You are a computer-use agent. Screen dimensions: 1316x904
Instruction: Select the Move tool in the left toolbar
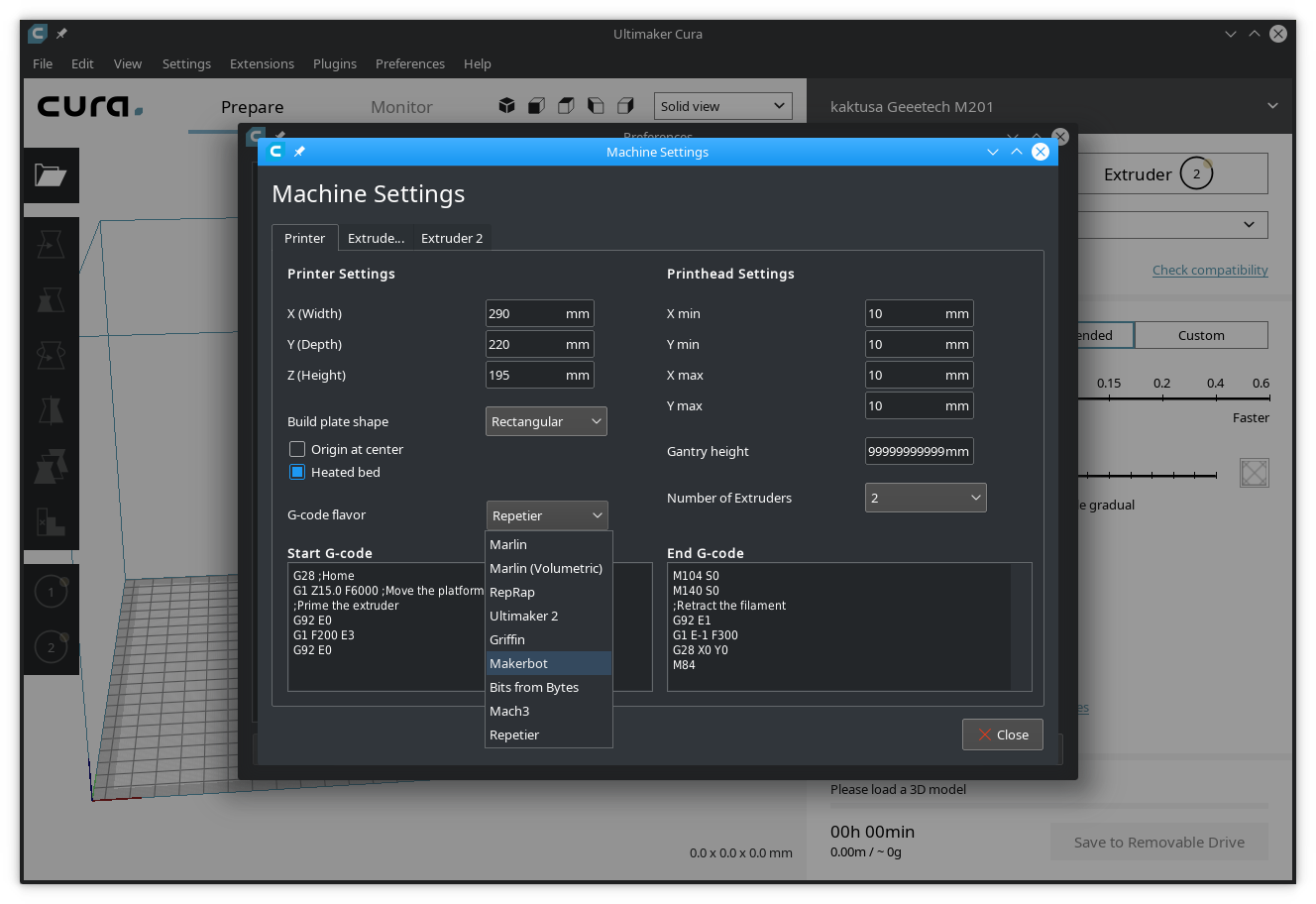click(51, 244)
